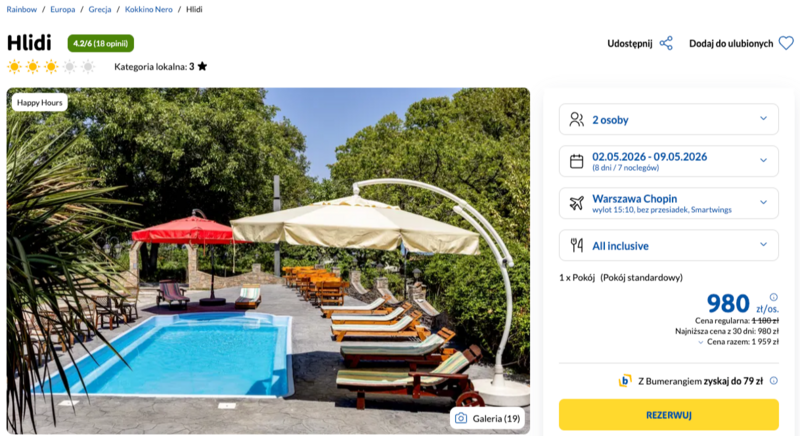This screenshot has width=800, height=436.
Task: Click the calendar icon in date selector
Action: 576,161
